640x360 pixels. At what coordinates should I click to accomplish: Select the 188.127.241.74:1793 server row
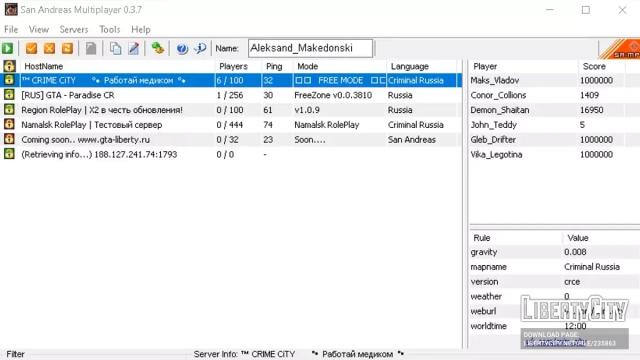click(231, 154)
